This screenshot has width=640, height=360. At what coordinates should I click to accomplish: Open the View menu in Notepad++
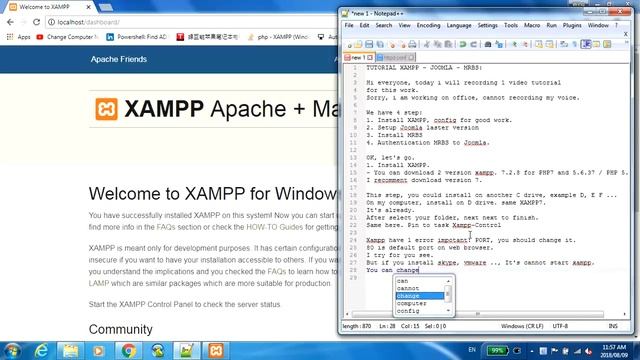click(x=404, y=25)
